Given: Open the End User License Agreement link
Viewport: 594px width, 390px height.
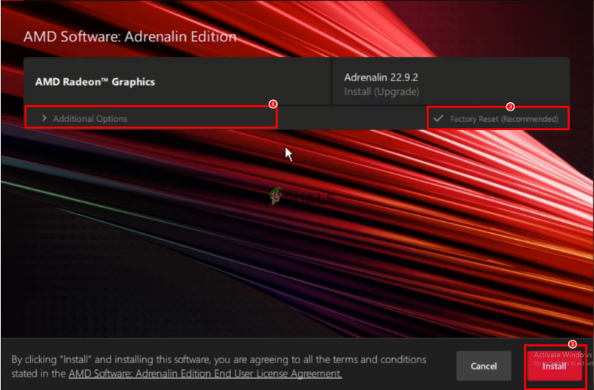Looking at the screenshot, I should (205, 373).
